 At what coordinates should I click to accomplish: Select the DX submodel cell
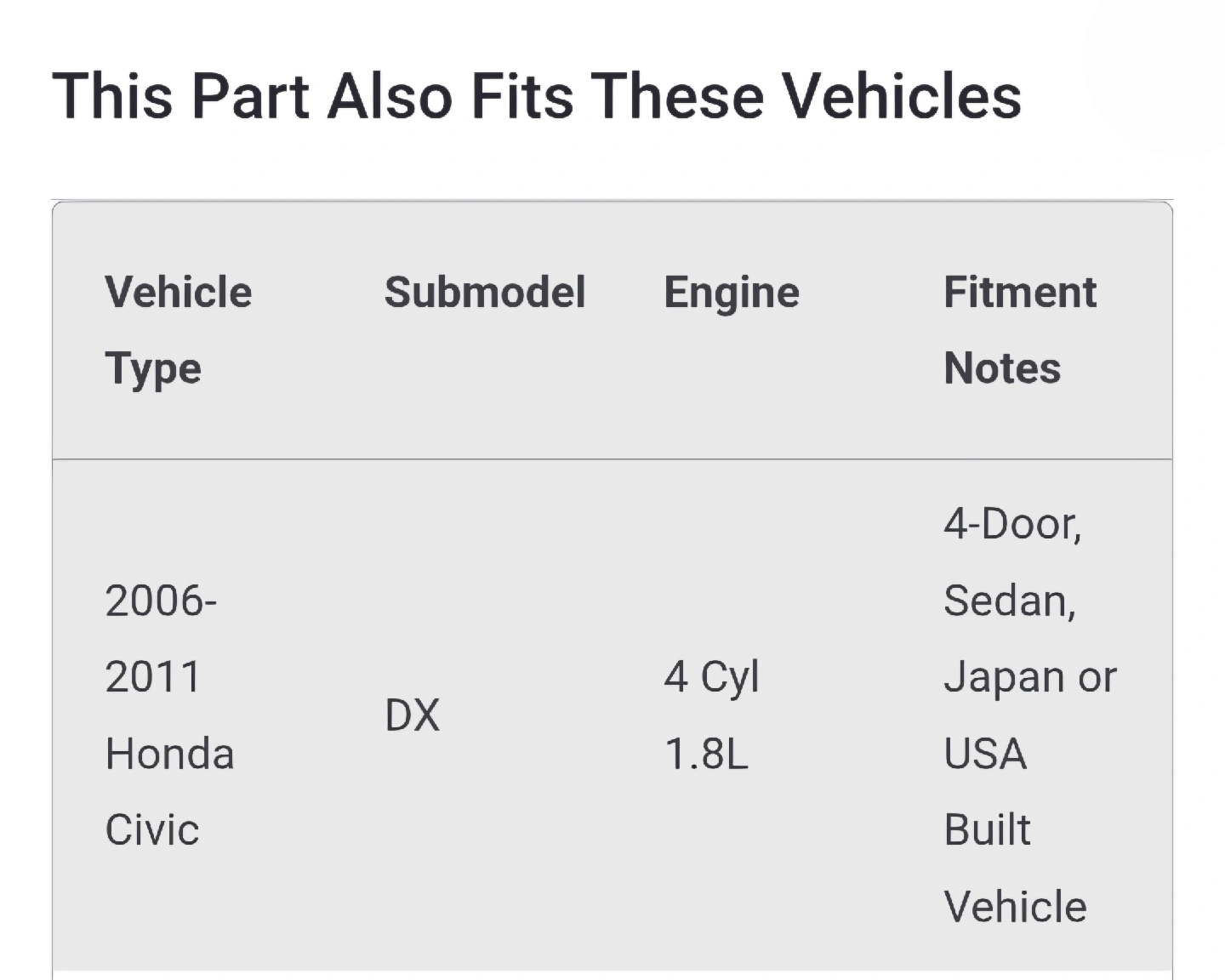coord(413,715)
